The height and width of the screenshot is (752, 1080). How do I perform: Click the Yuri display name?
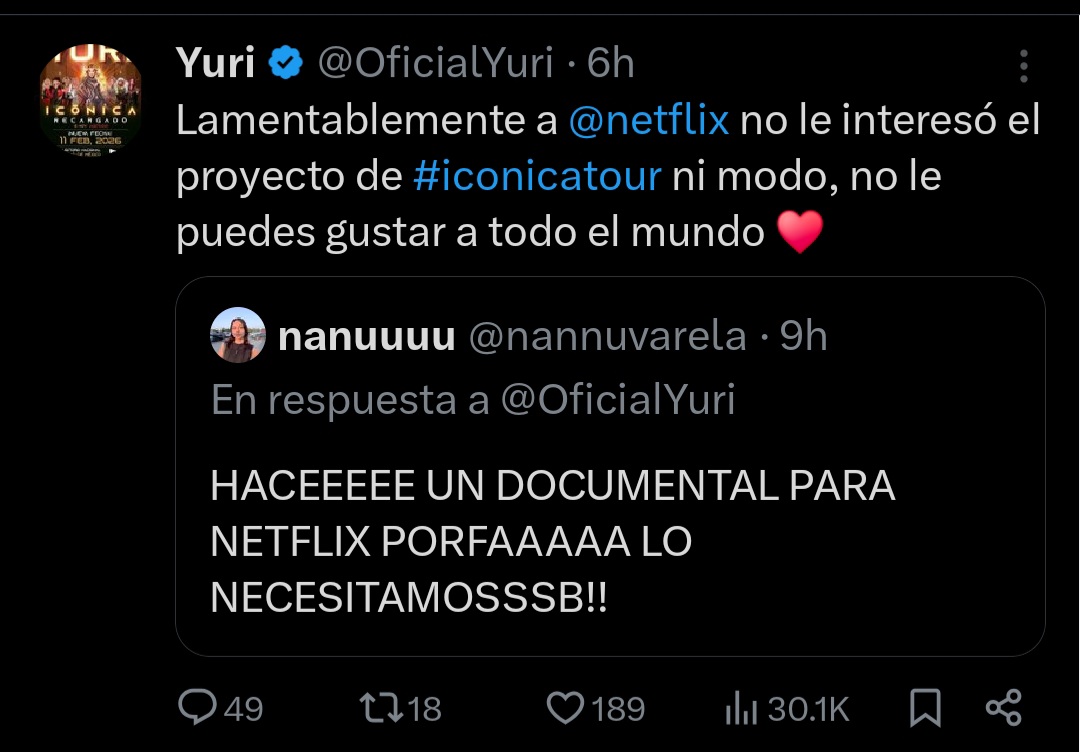214,64
